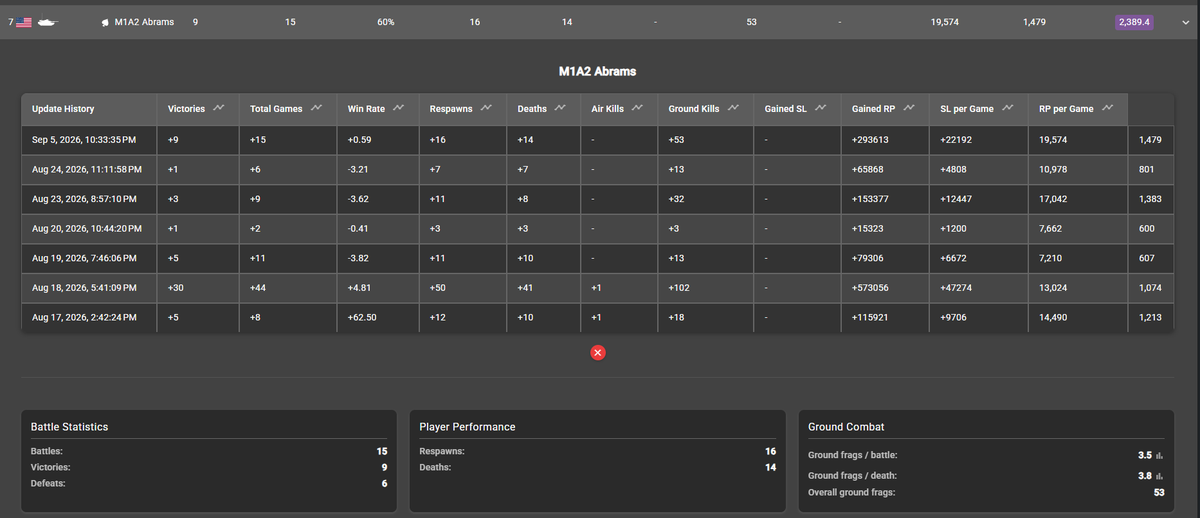Image resolution: width=1200 pixels, height=518 pixels.
Task: Click the Victories column header label
Action: [186, 108]
